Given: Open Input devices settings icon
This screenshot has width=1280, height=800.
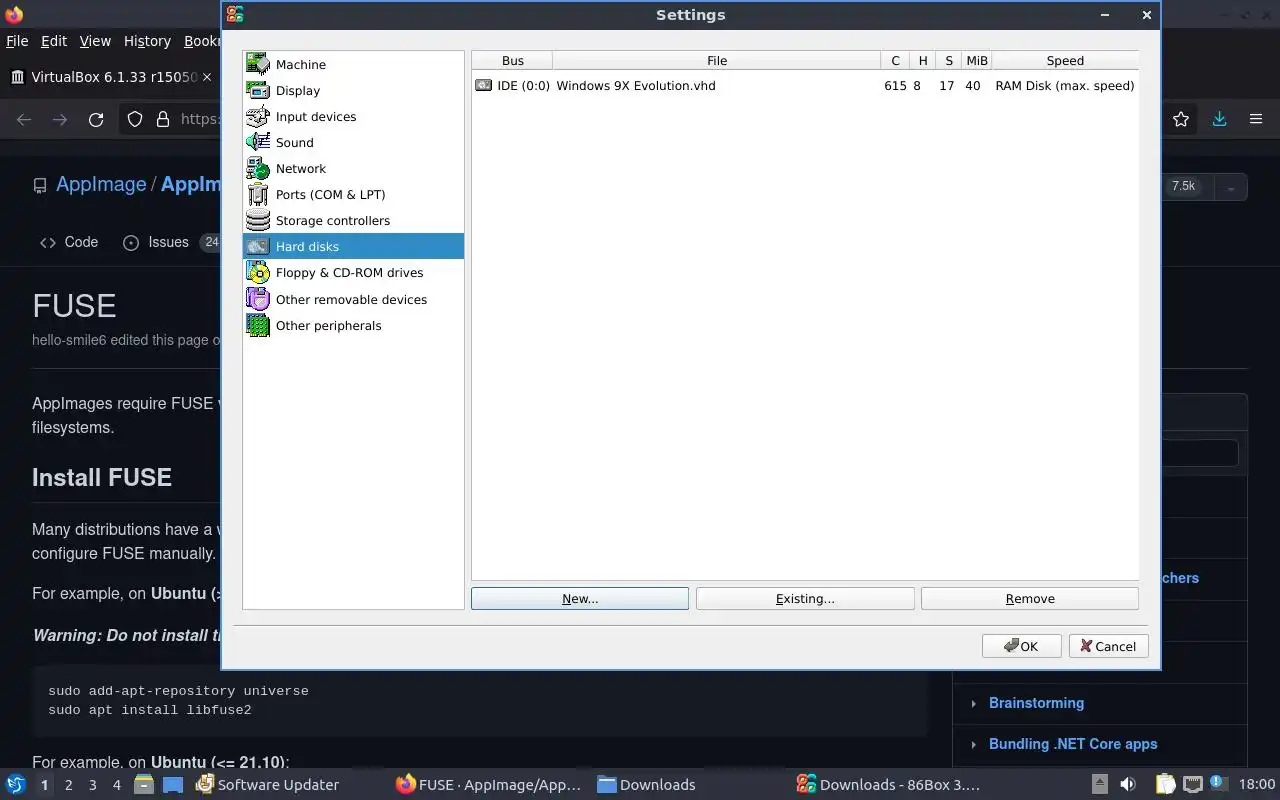Looking at the screenshot, I should coord(258,116).
